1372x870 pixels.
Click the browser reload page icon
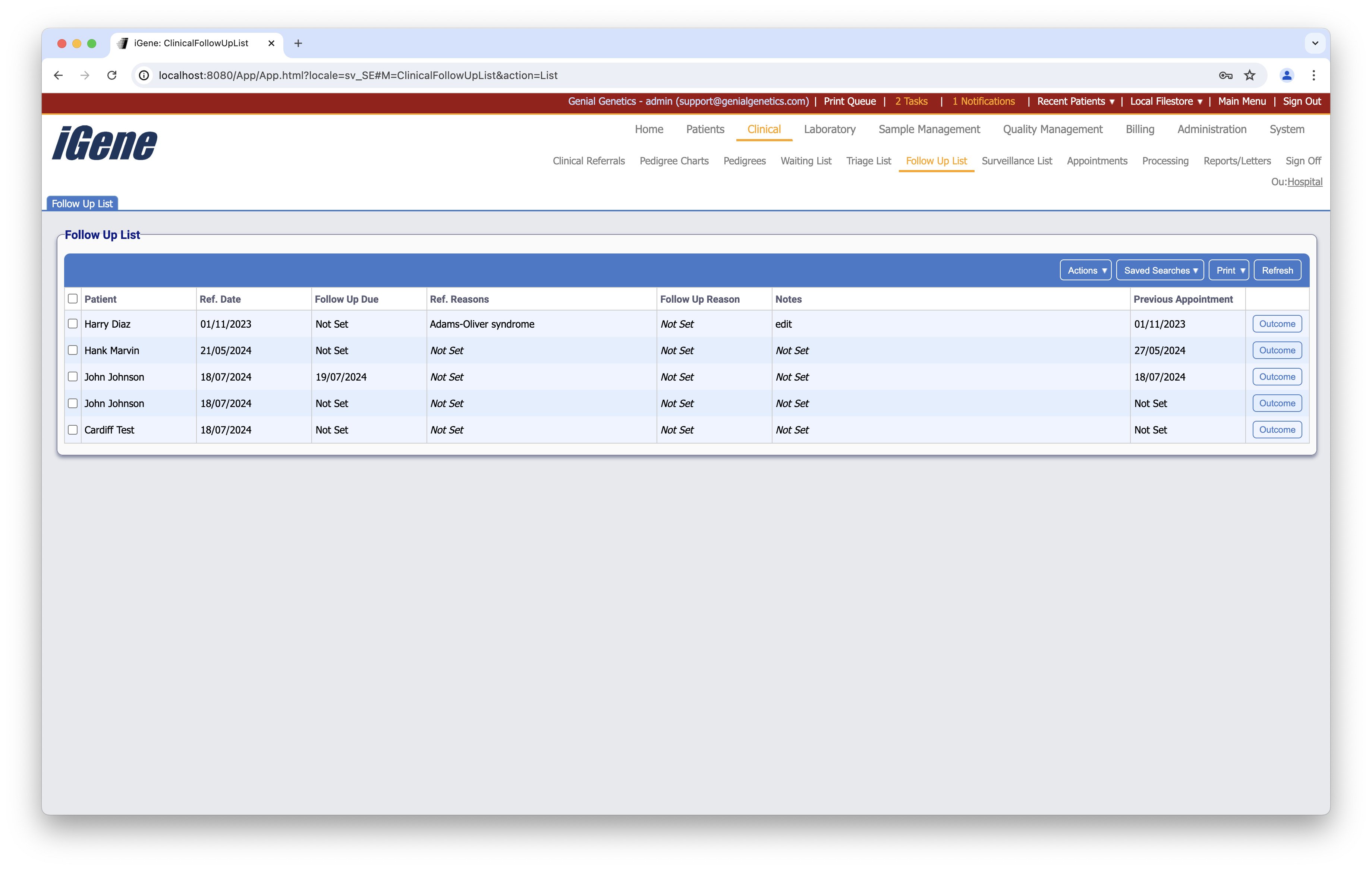(x=112, y=75)
